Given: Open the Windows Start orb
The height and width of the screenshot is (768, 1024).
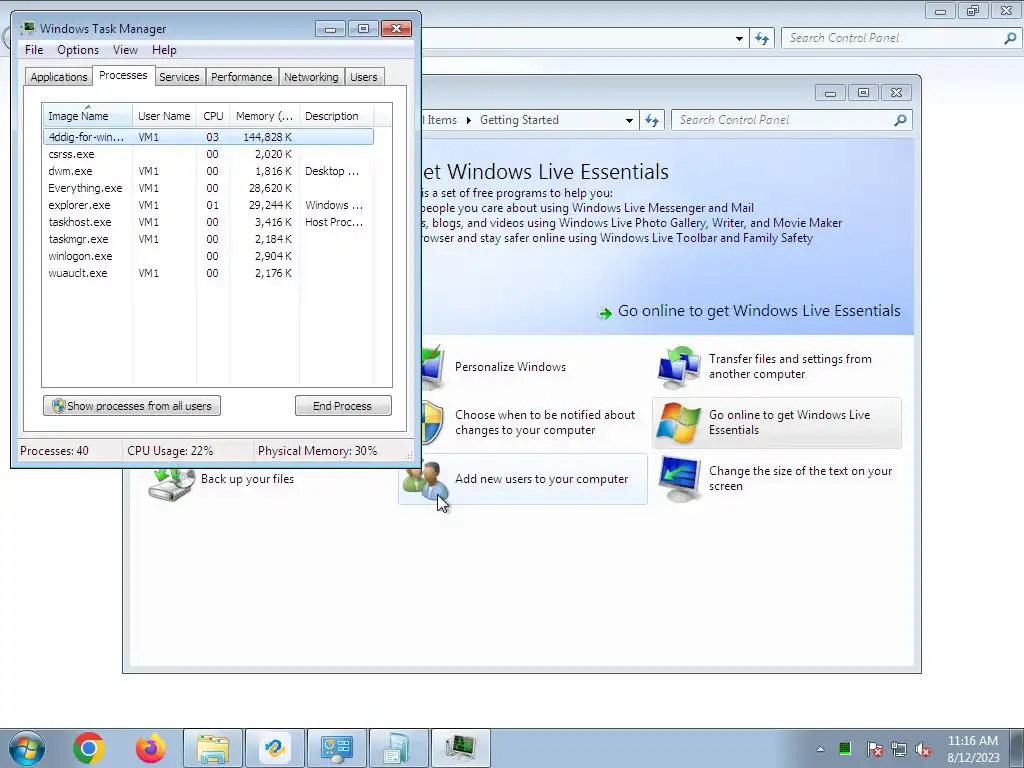Looking at the screenshot, I should pos(27,748).
